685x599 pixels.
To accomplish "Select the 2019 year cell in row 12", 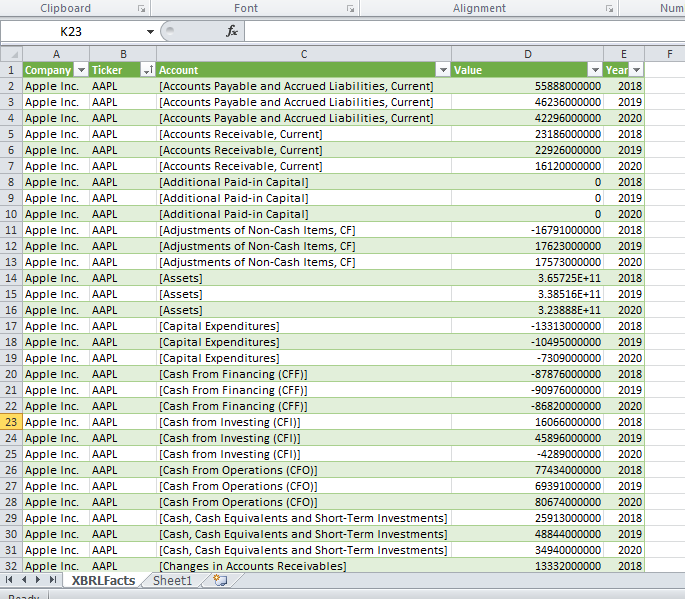I will [x=624, y=246].
